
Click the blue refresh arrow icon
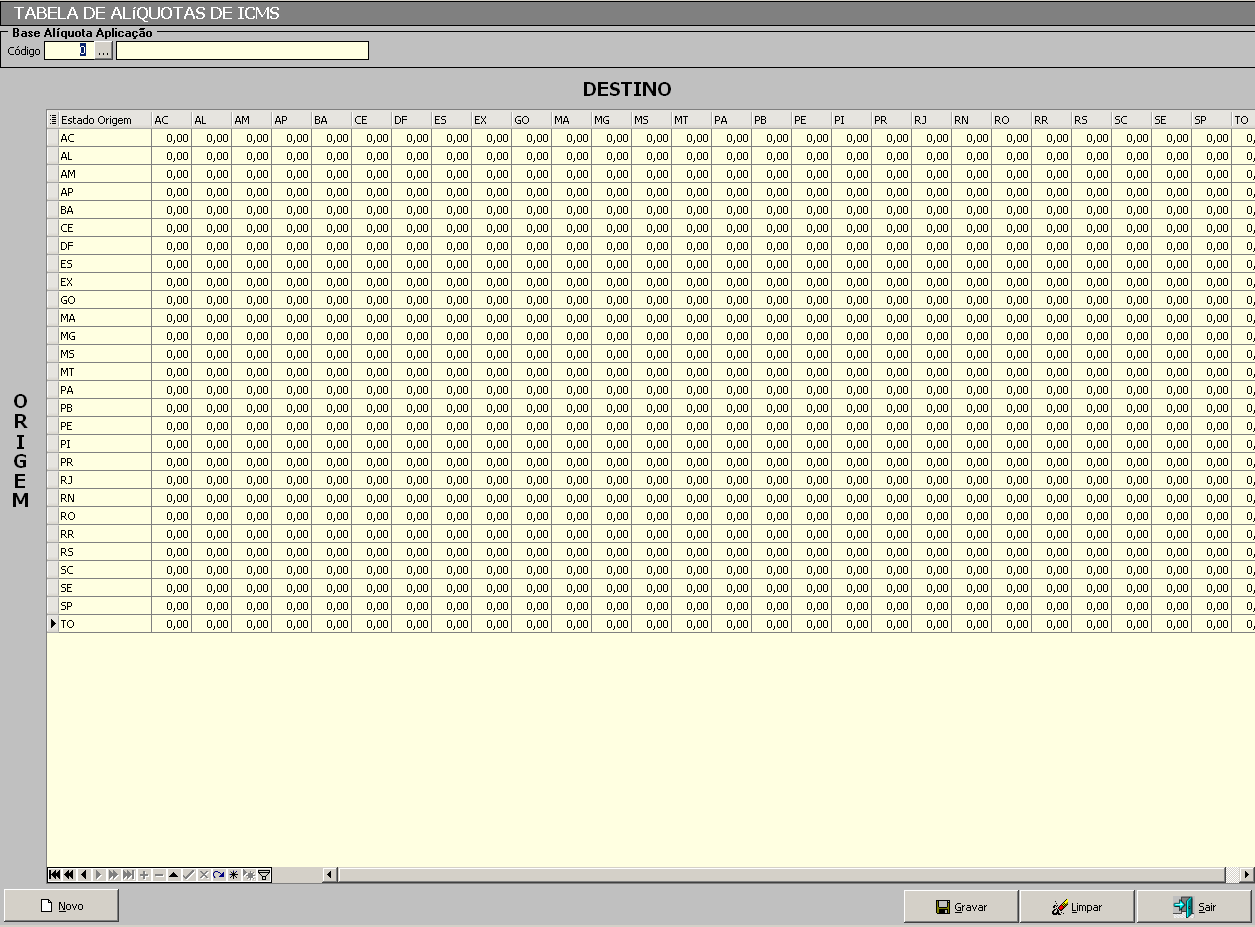point(218,875)
